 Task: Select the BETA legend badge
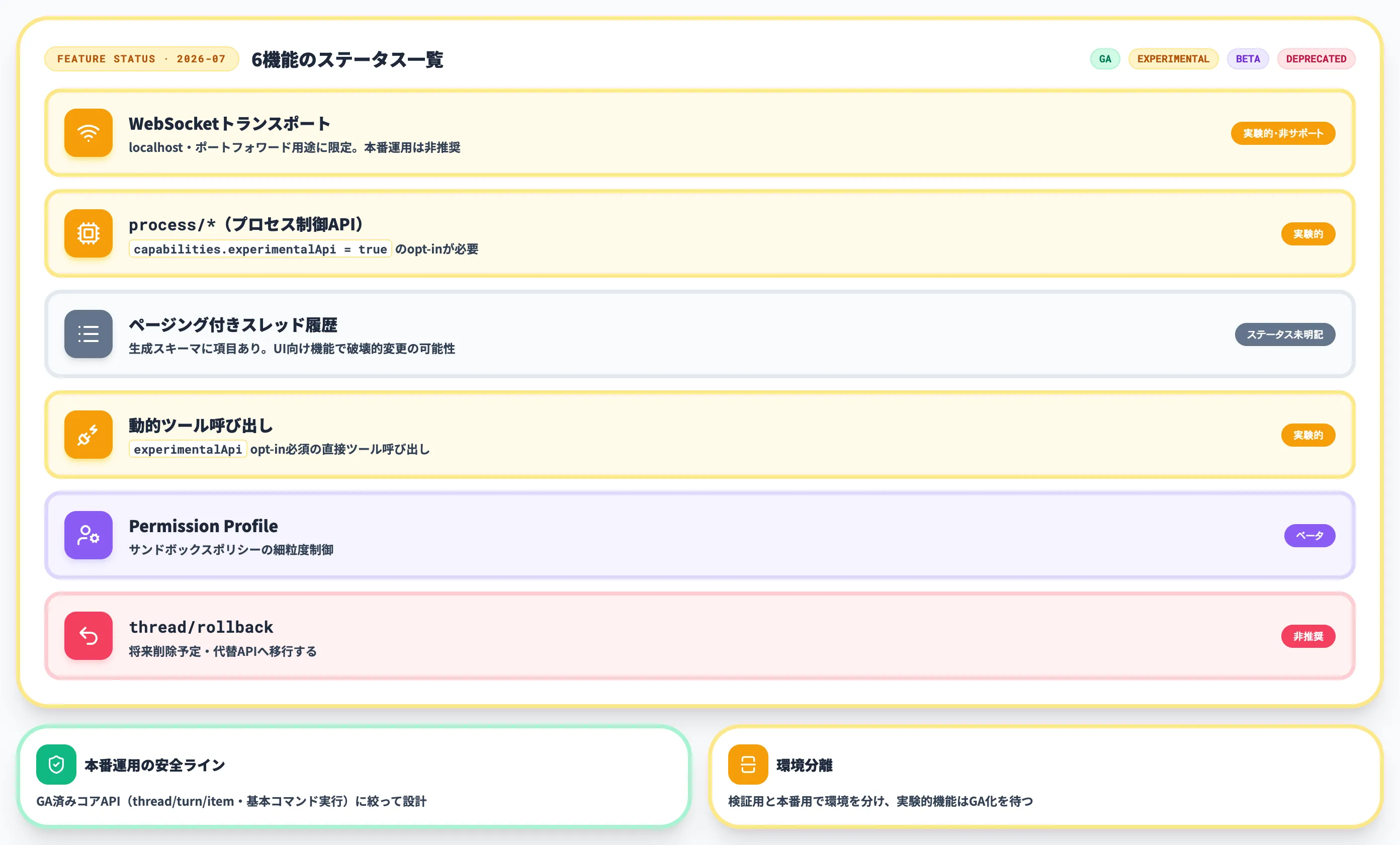(1248, 59)
